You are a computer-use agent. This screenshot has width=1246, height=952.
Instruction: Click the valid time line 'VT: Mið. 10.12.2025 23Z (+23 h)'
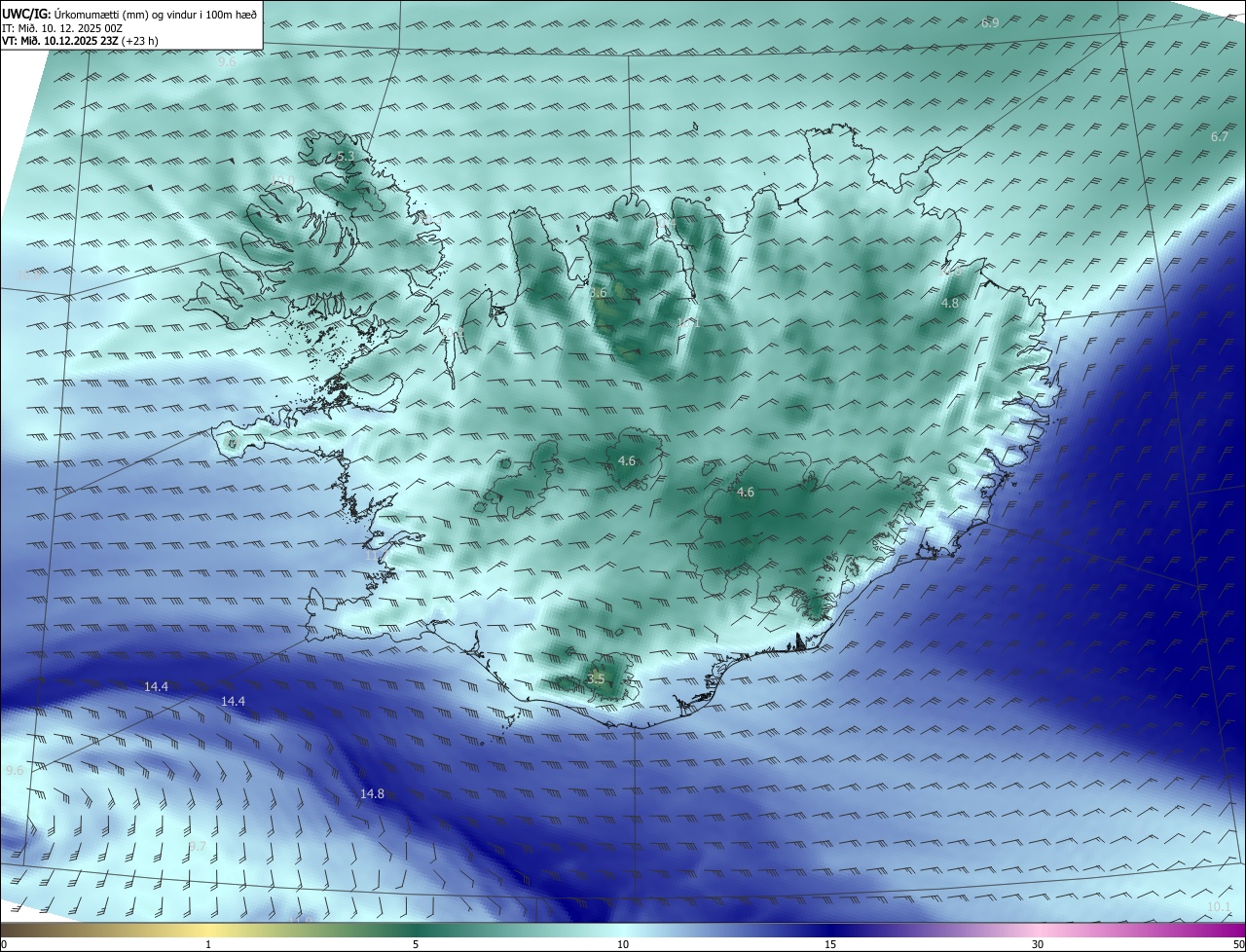click(80, 41)
